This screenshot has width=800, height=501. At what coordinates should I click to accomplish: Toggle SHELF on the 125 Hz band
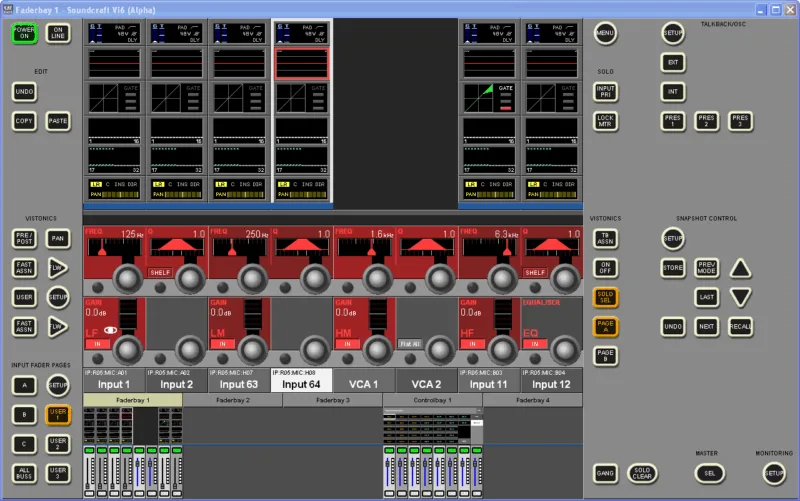pyautogui.click(x=160, y=272)
